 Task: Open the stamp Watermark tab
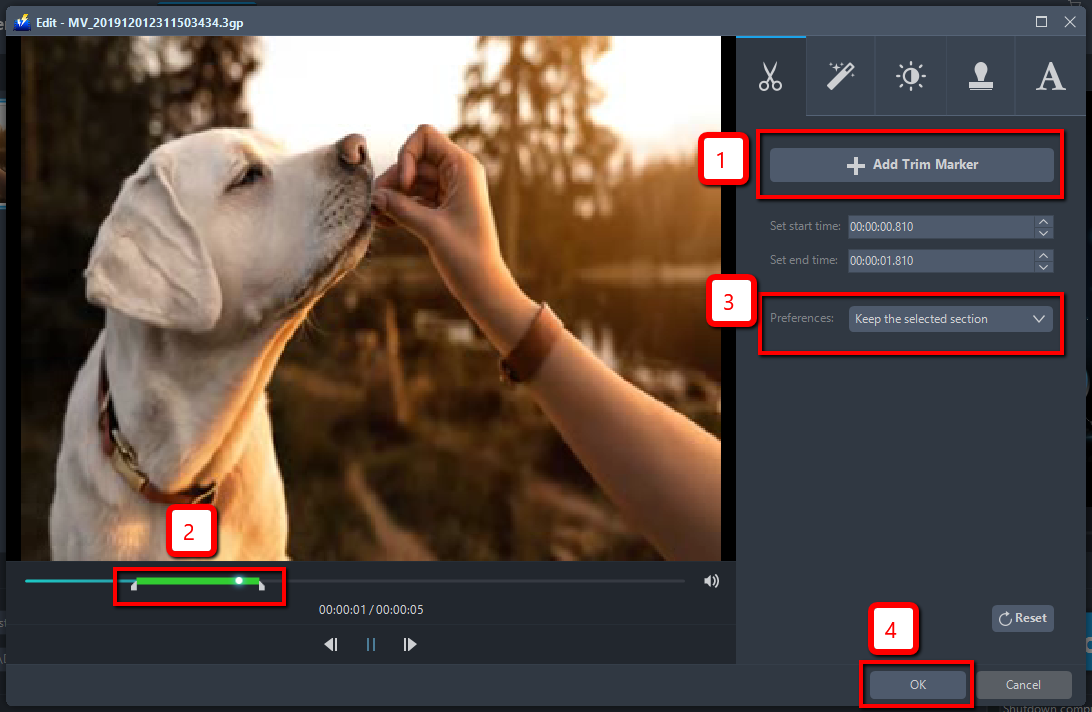click(980, 77)
